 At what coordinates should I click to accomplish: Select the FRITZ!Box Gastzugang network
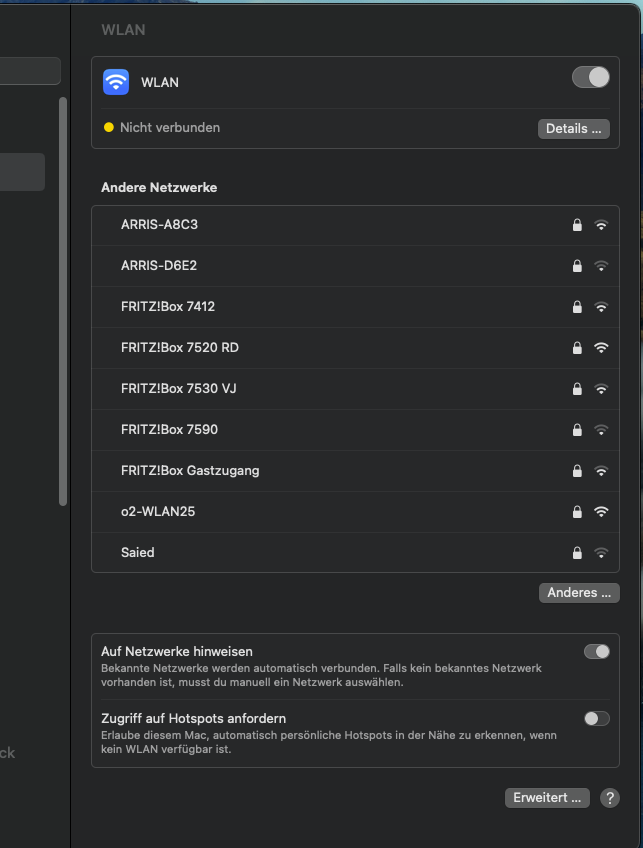(190, 471)
